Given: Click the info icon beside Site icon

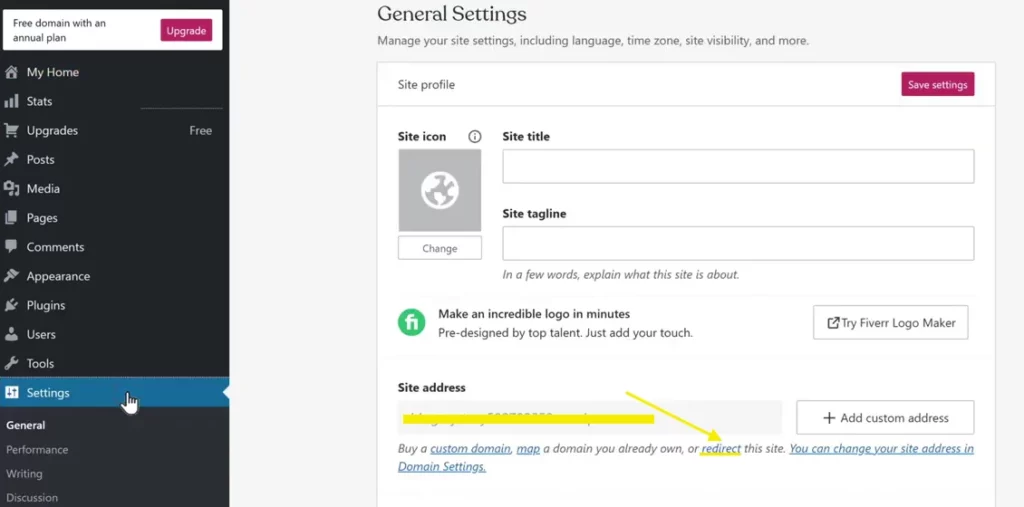Looking at the screenshot, I should (475, 137).
